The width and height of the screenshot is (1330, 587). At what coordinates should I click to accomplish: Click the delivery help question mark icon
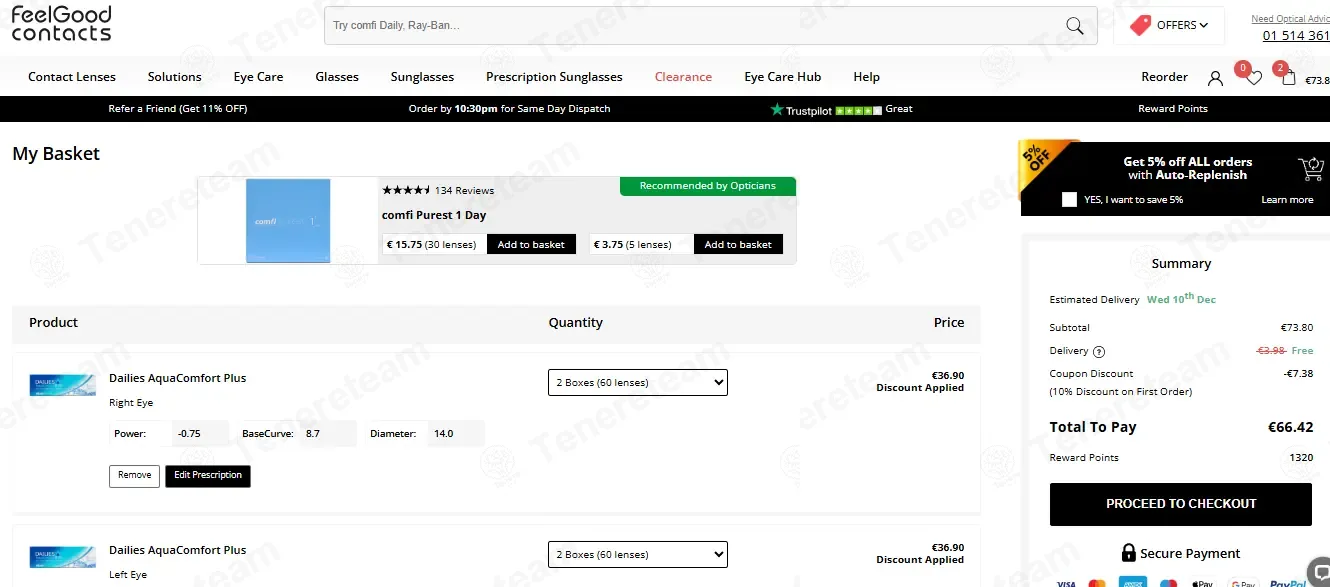(1099, 351)
